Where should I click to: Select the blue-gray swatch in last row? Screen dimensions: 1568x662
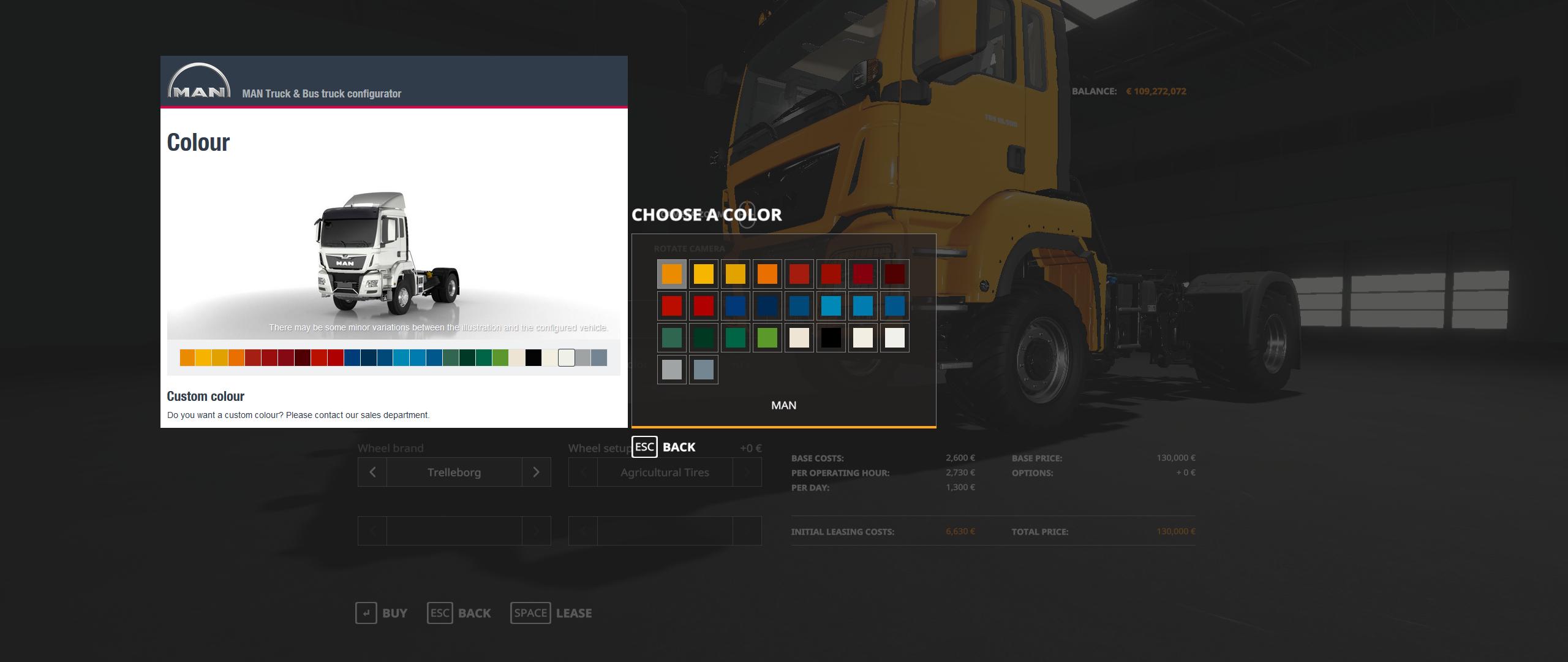[704, 370]
